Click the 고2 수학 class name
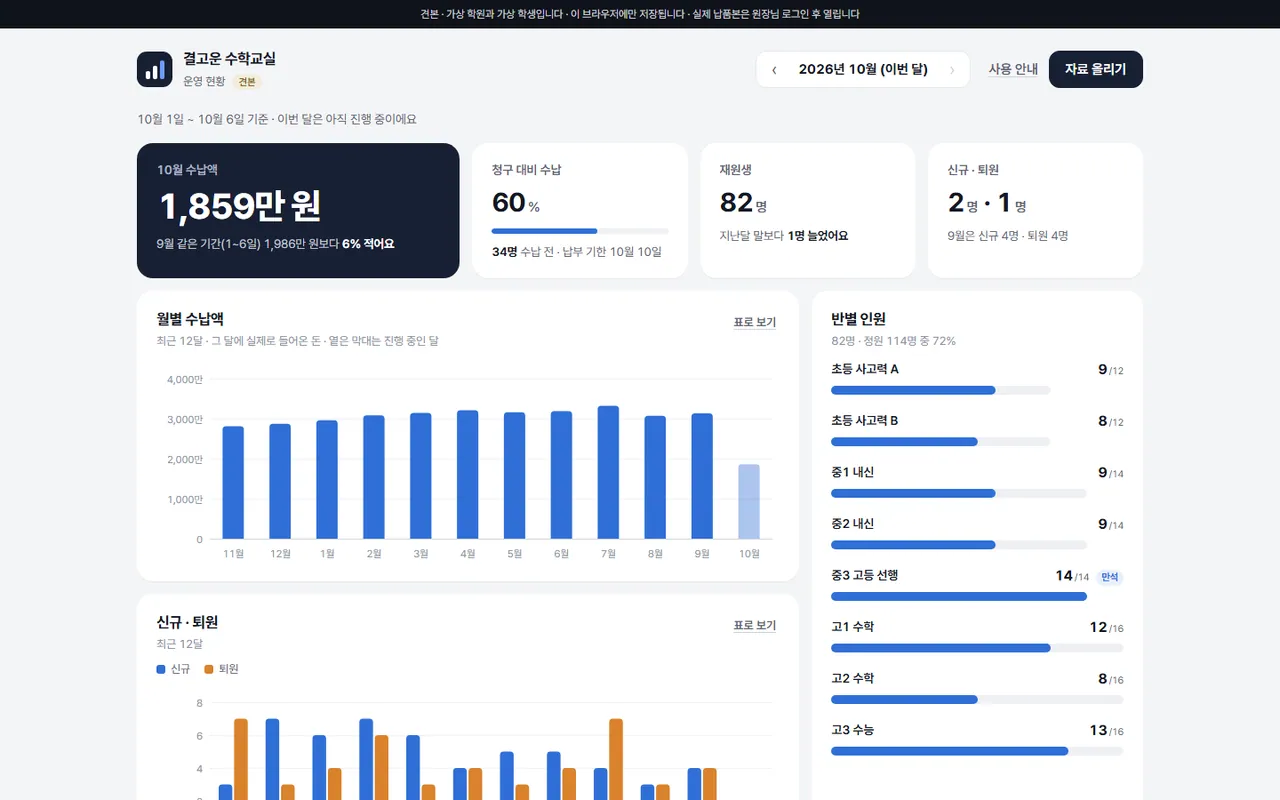The height and width of the screenshot is (800, 1280). click(x=853, y=678)
